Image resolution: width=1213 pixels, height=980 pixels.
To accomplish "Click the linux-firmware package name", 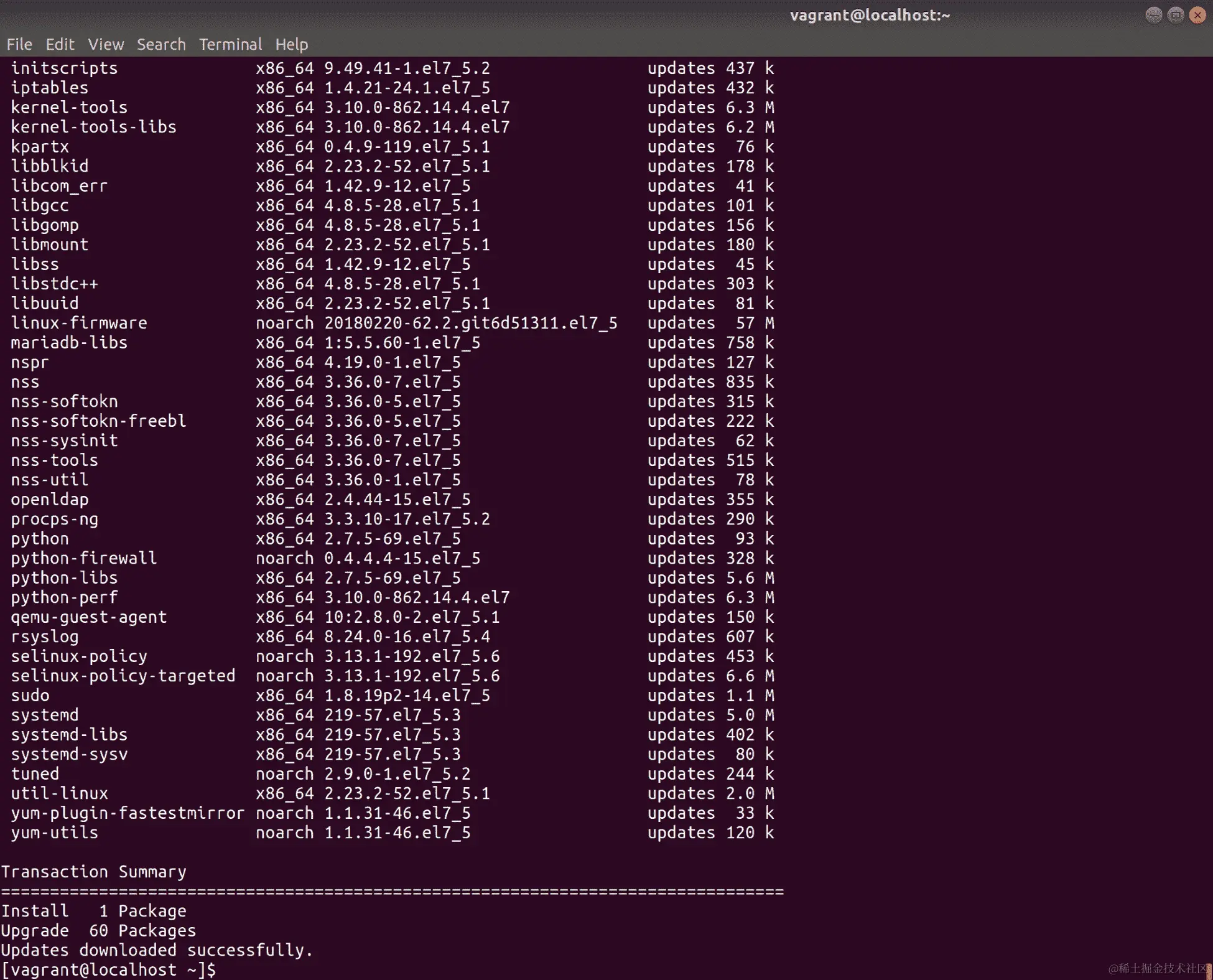I will [x=79, y=323].
